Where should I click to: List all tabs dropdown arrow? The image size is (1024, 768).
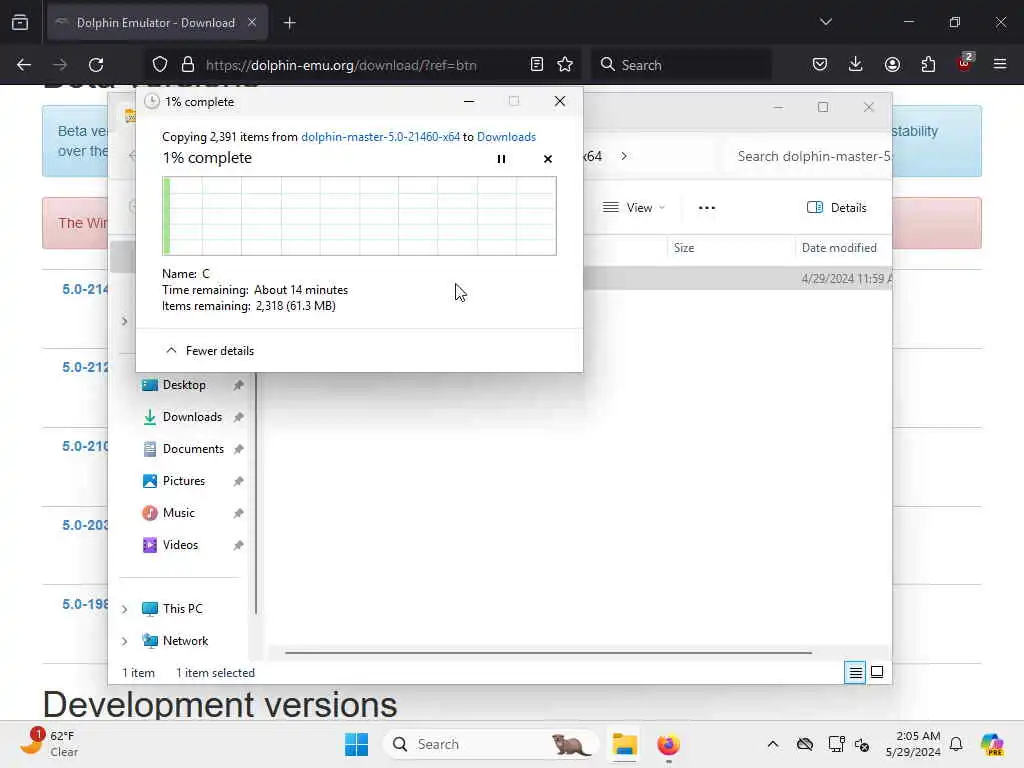(825, 22)
